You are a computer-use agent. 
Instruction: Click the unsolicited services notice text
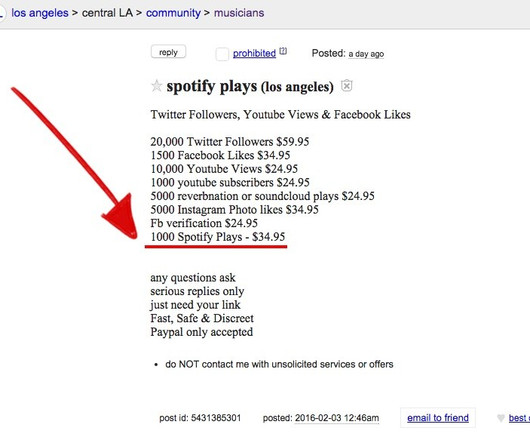[x=279, y=364]
